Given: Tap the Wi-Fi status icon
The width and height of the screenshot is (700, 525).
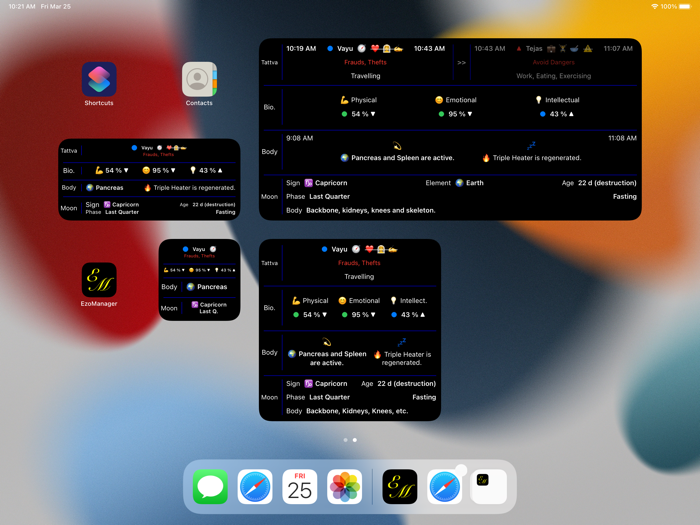Looking at the screenshot, I should (654, 6).
